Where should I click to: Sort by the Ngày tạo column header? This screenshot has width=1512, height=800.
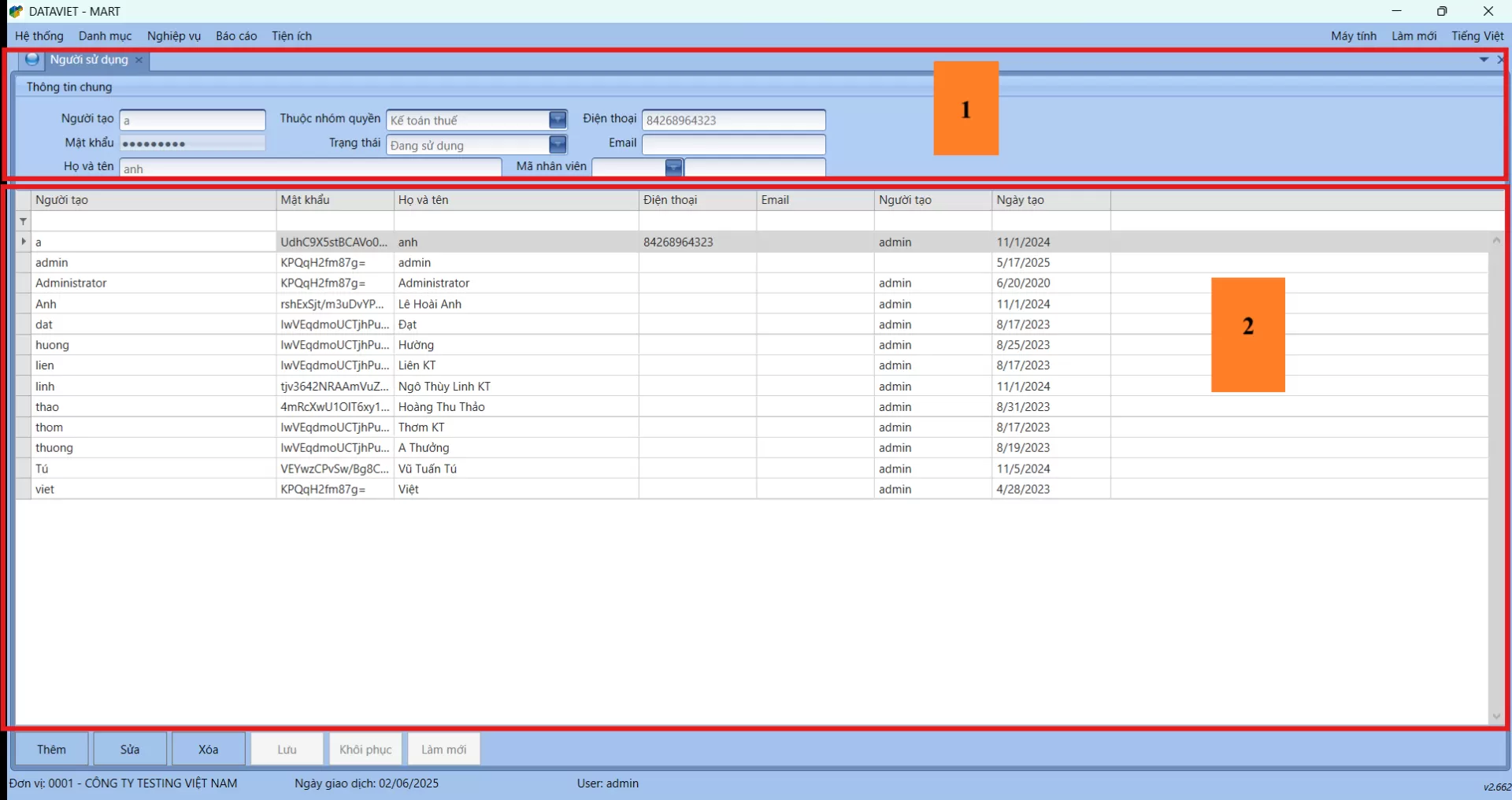[x=1021, y=200]
